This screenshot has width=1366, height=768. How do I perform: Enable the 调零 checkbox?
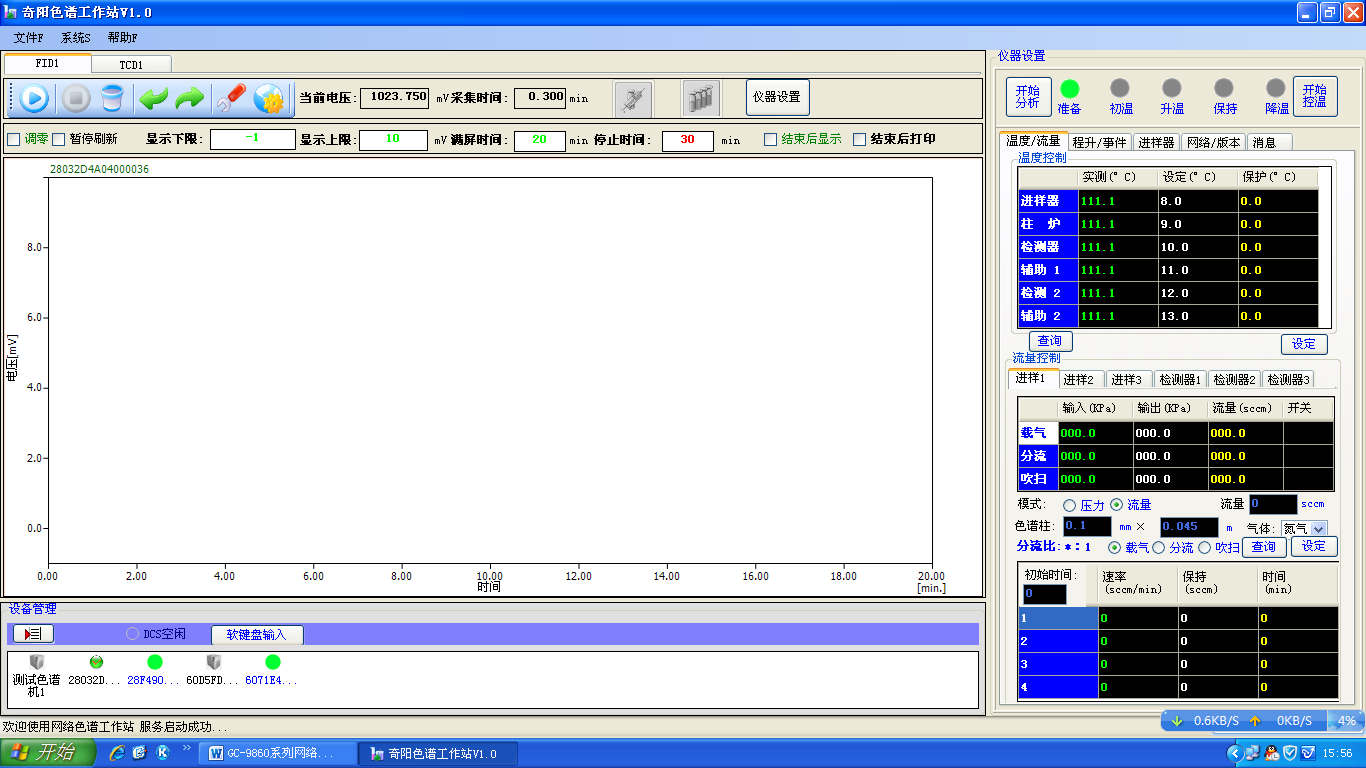(14, 139)
